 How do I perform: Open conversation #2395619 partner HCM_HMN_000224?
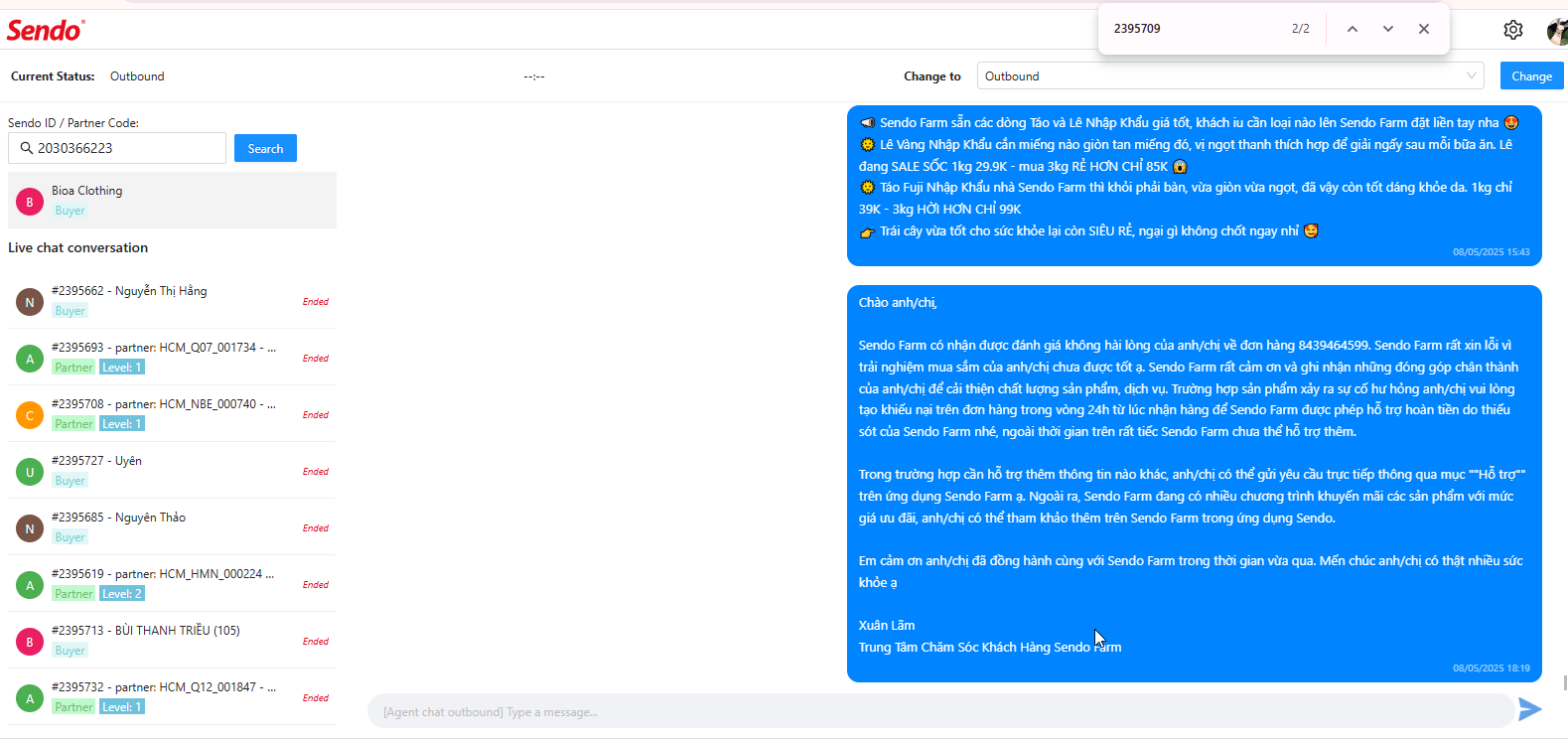point(172,584)
